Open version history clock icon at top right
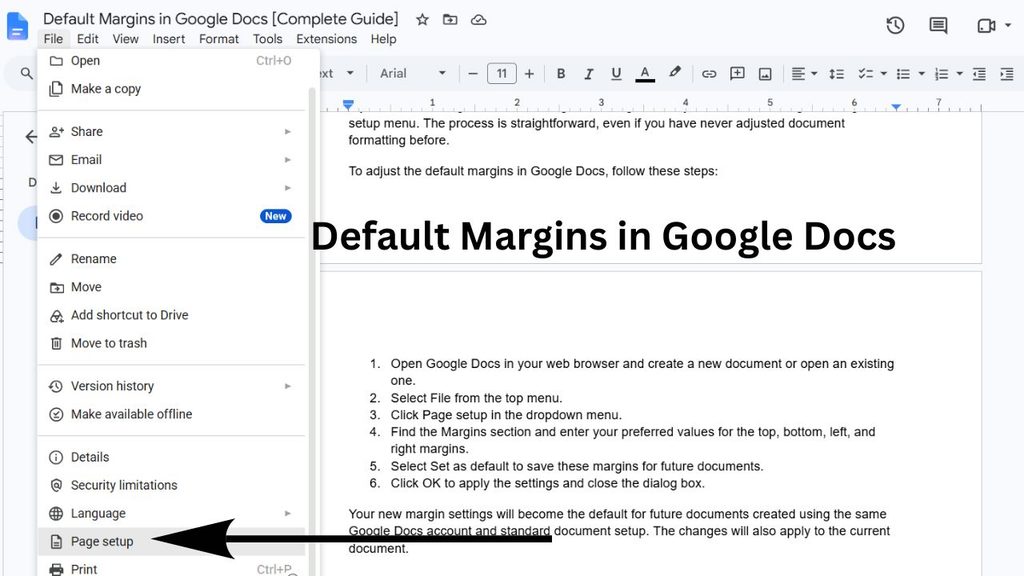 point(895,25)
